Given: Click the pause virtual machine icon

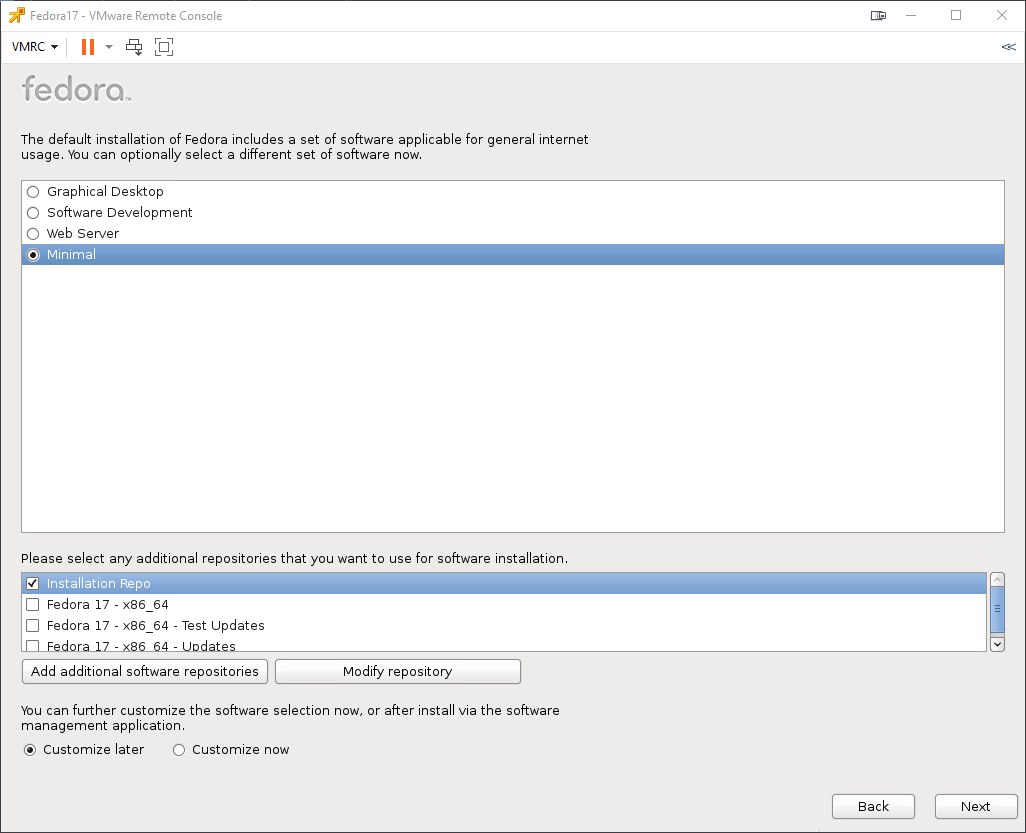Looking at the screenshot, I should [x=88, y=47].
